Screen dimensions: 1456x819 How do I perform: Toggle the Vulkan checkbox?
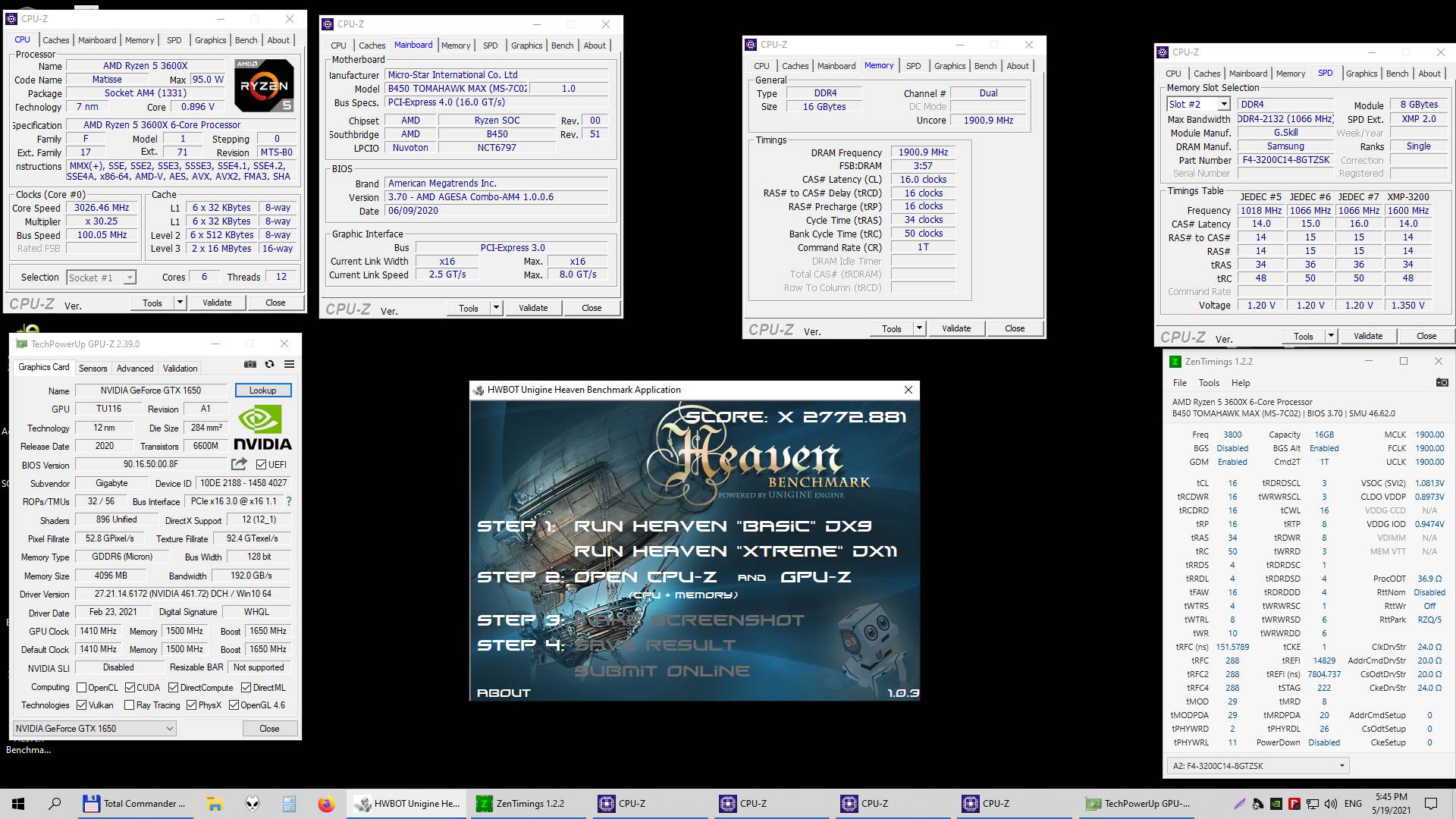(82, 705)
